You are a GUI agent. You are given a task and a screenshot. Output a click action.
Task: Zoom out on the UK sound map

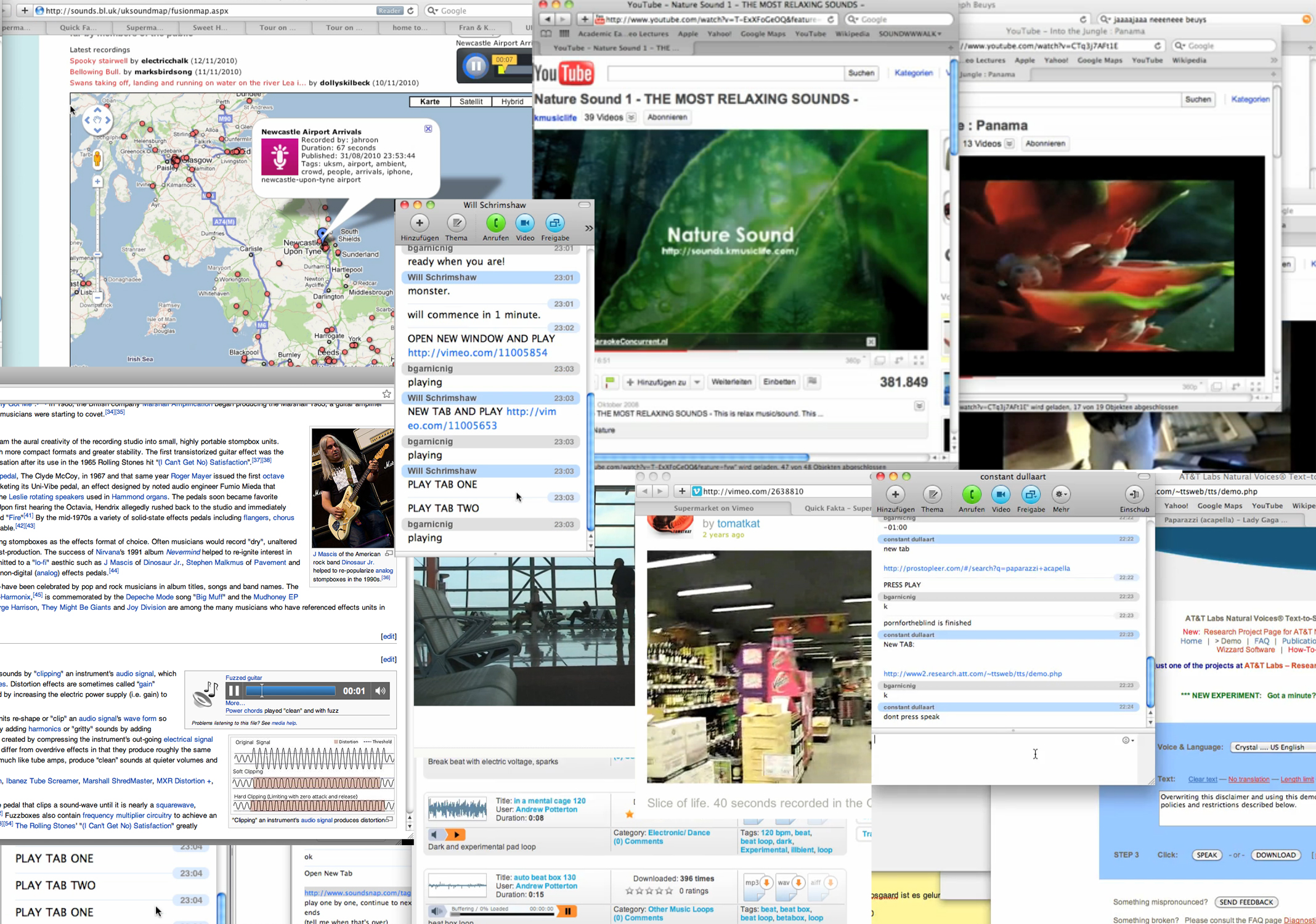click(97, 298)
